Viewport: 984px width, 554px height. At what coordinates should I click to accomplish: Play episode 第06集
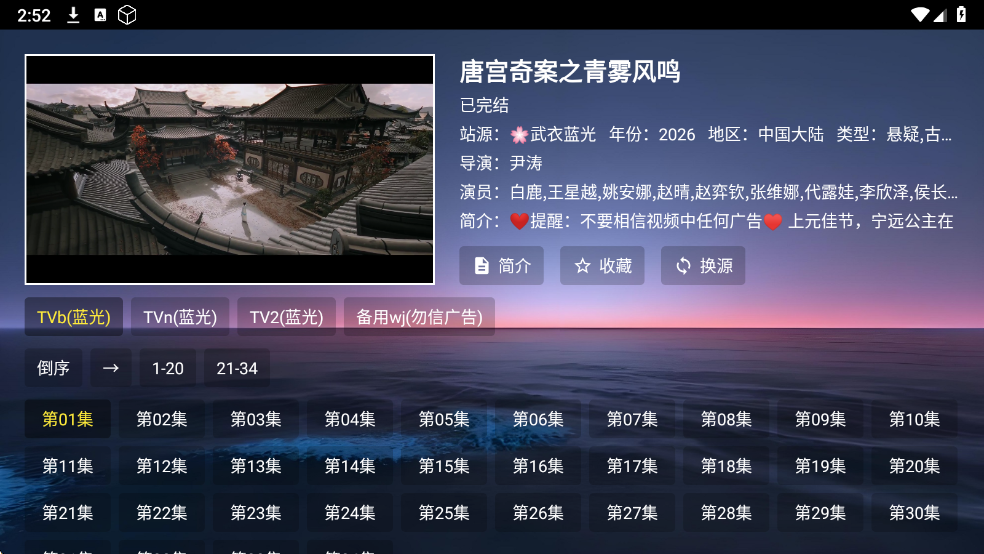(x=538, y=418)
